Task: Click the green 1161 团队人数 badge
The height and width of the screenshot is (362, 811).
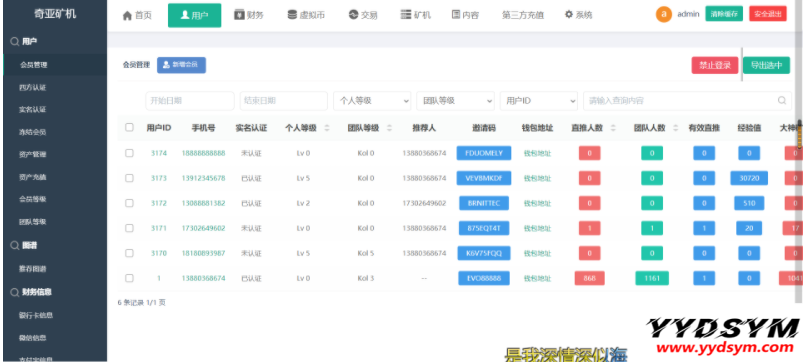Action: tap(652, 278)
